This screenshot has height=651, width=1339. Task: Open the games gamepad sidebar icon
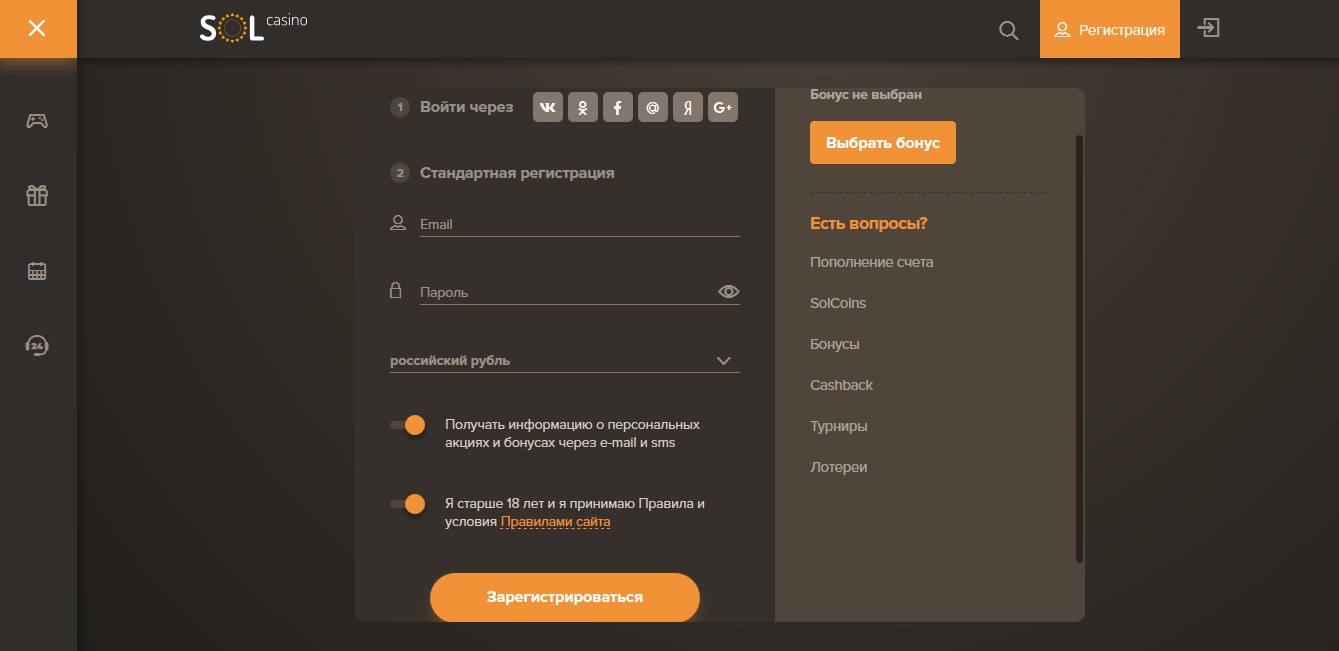tap(37, 121)
